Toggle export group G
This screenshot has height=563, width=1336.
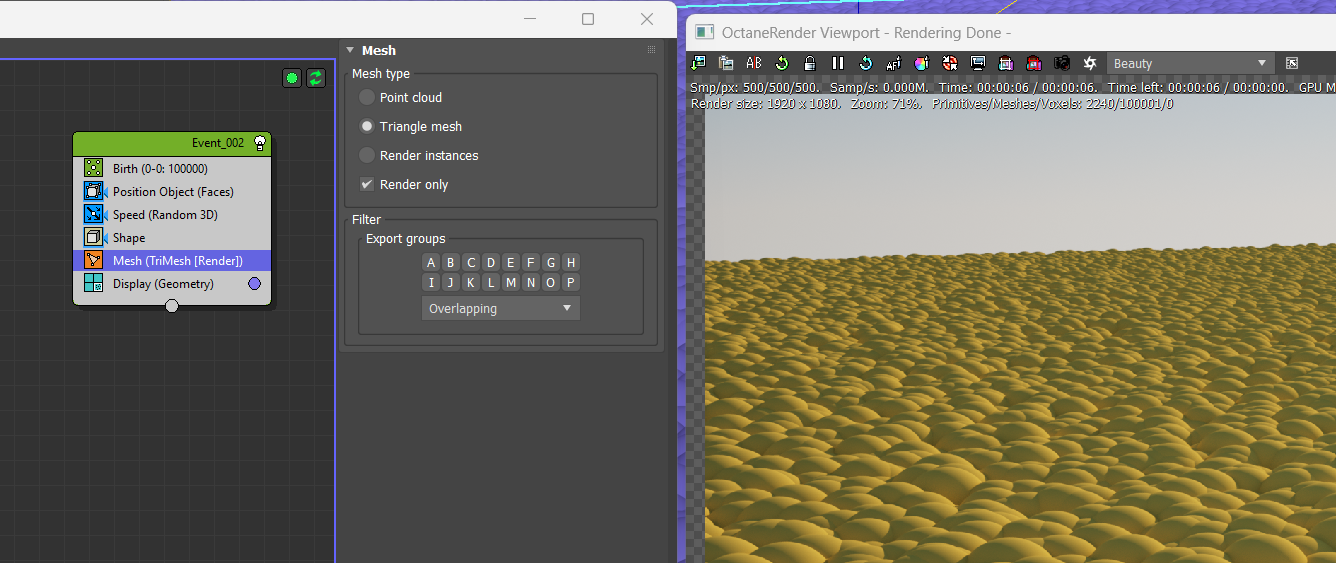click(x=551, y=262)
